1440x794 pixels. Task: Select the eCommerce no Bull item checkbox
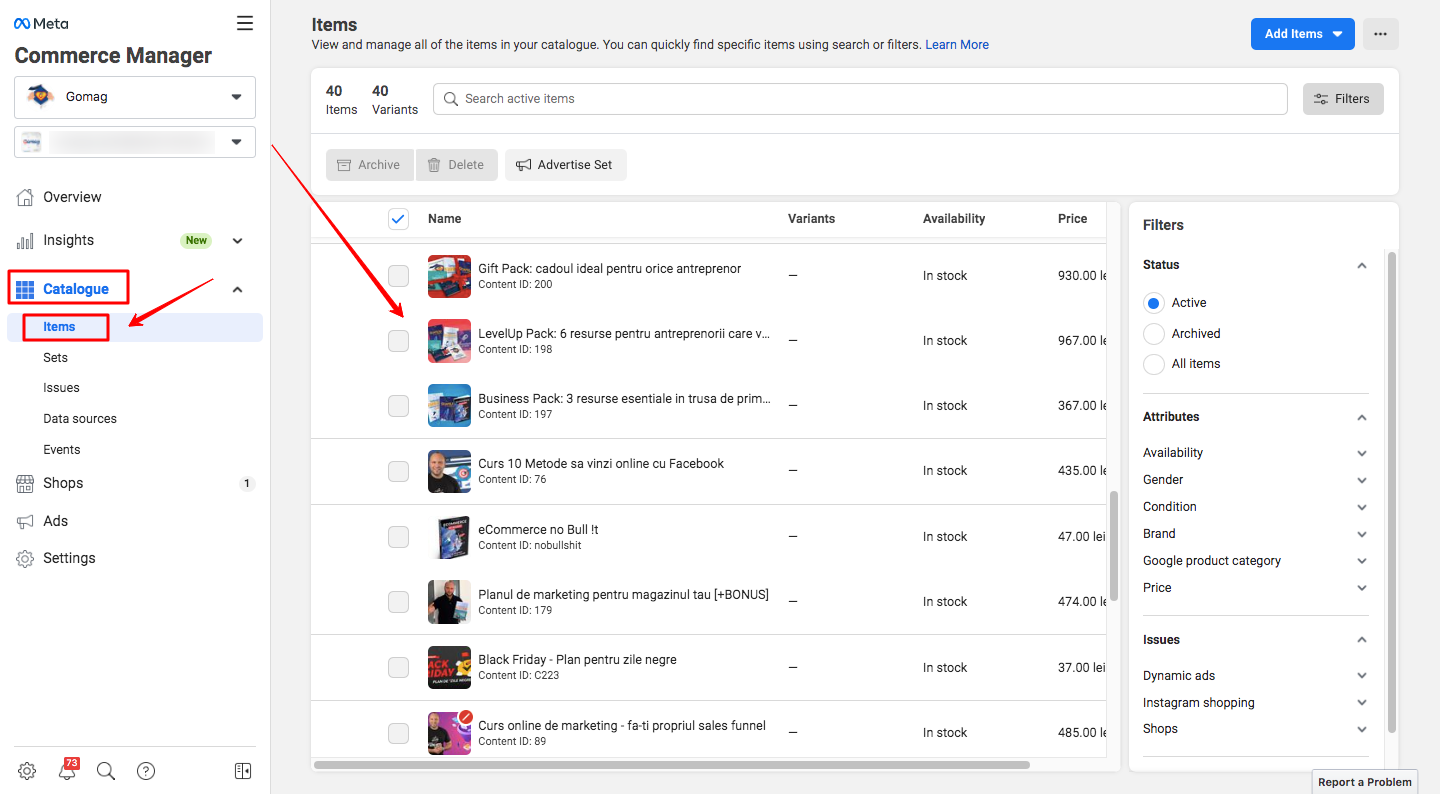coord(398,537)
